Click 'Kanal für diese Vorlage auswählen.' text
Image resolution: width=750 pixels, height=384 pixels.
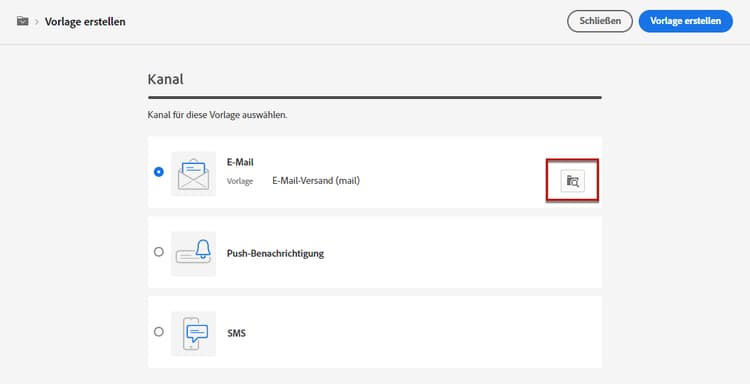pos(218,115)
